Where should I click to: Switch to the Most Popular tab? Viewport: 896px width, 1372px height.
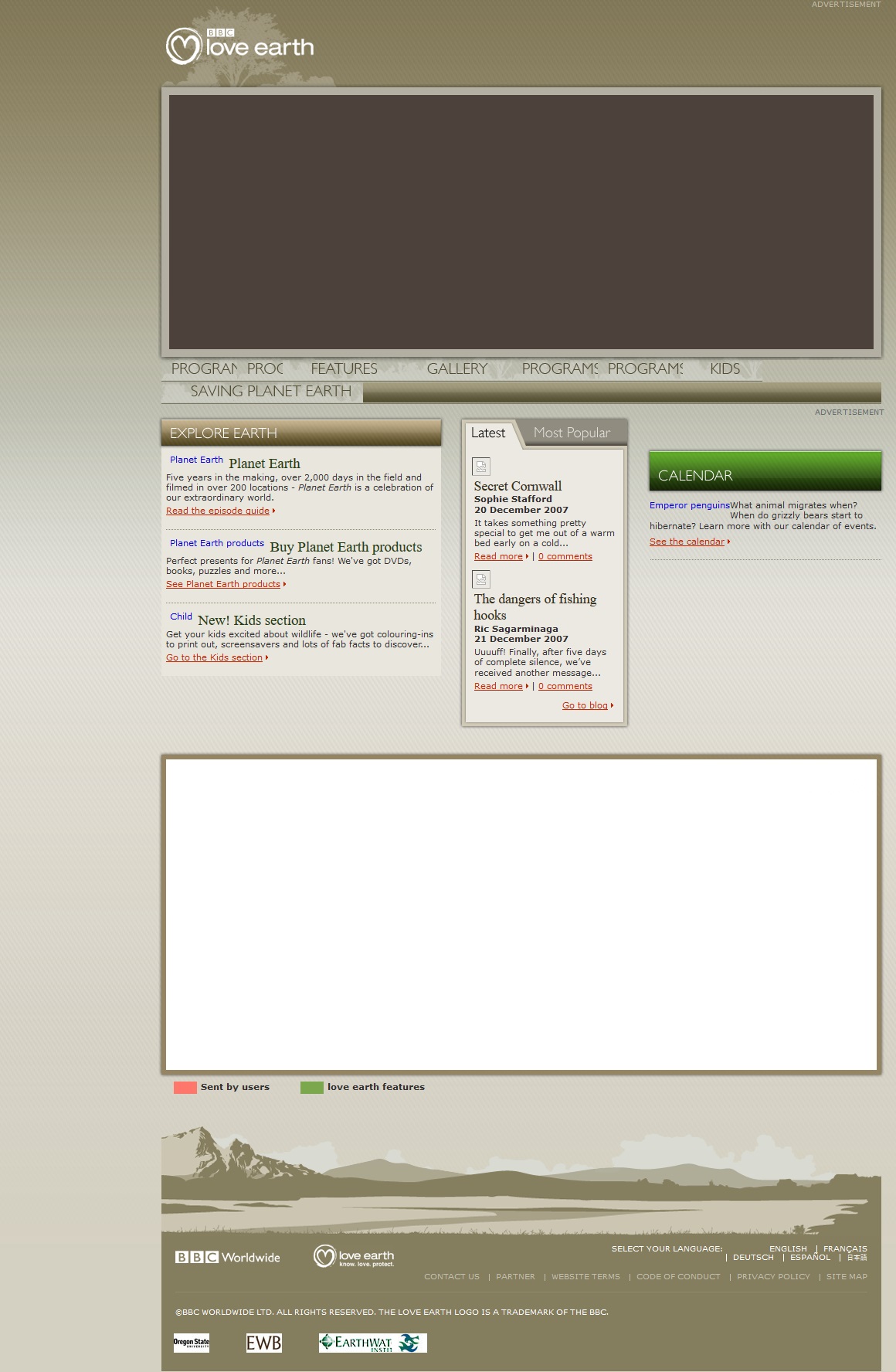pos(572,433)
